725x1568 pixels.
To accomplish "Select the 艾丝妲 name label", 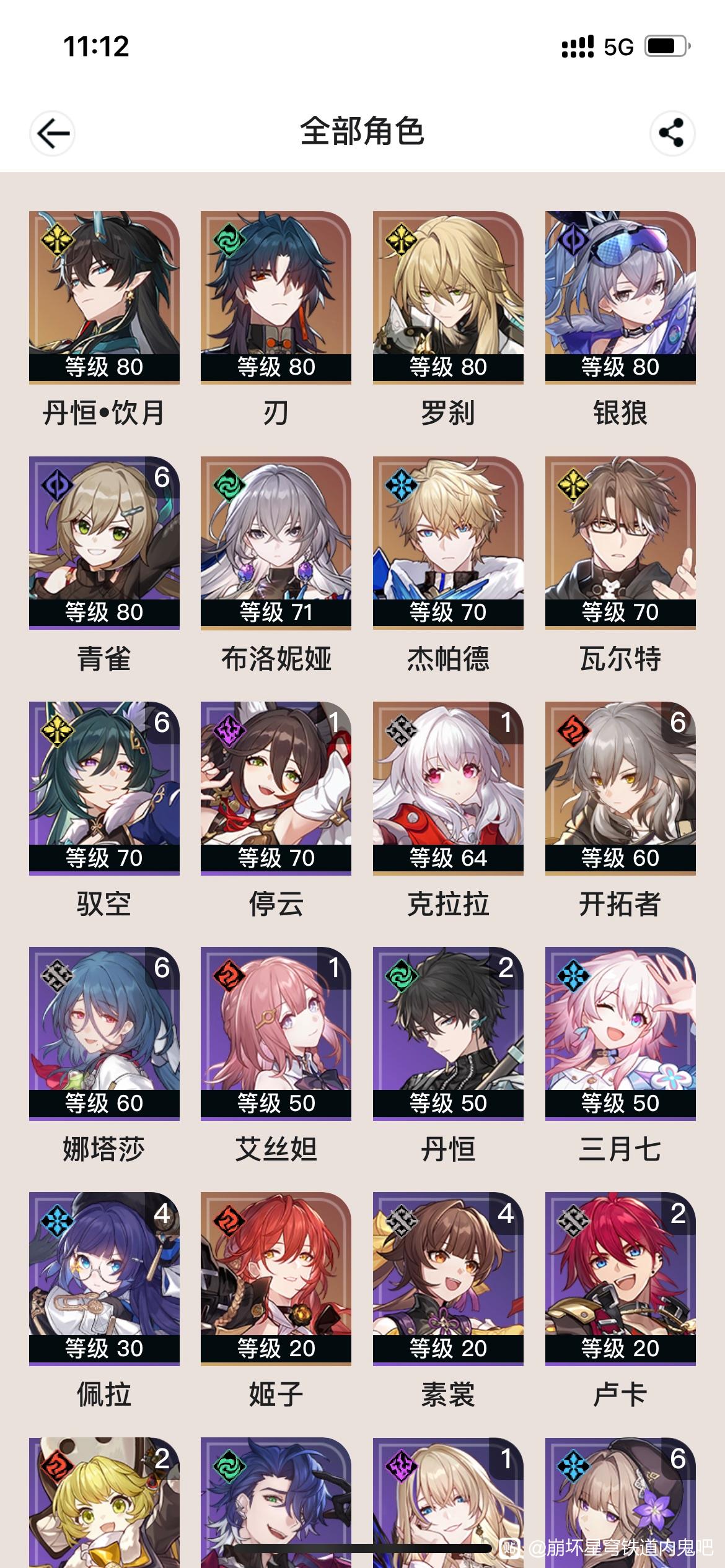I will point(276,1149).
